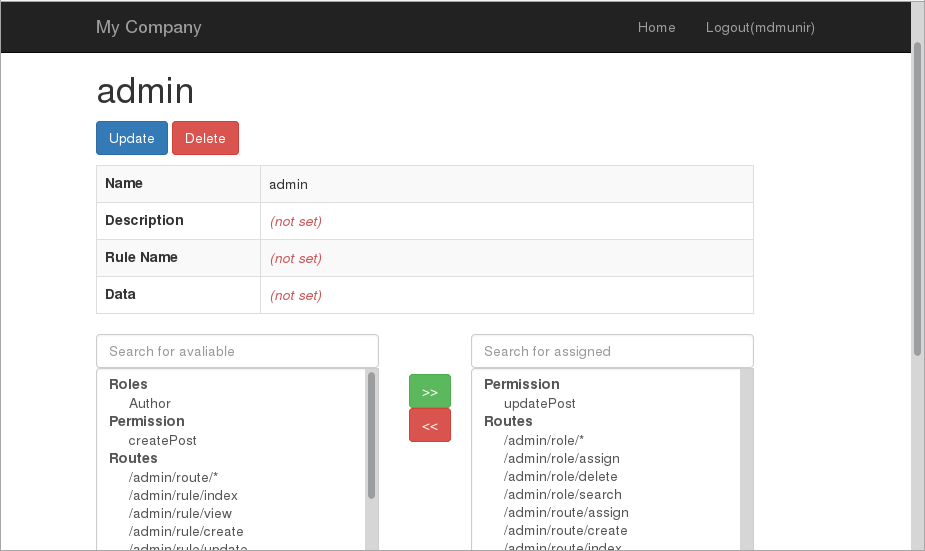Click the Logout(mdmunir) menu item
This screenshot has height=551, width=925.
pyautogui.click(x=760, y=27)
